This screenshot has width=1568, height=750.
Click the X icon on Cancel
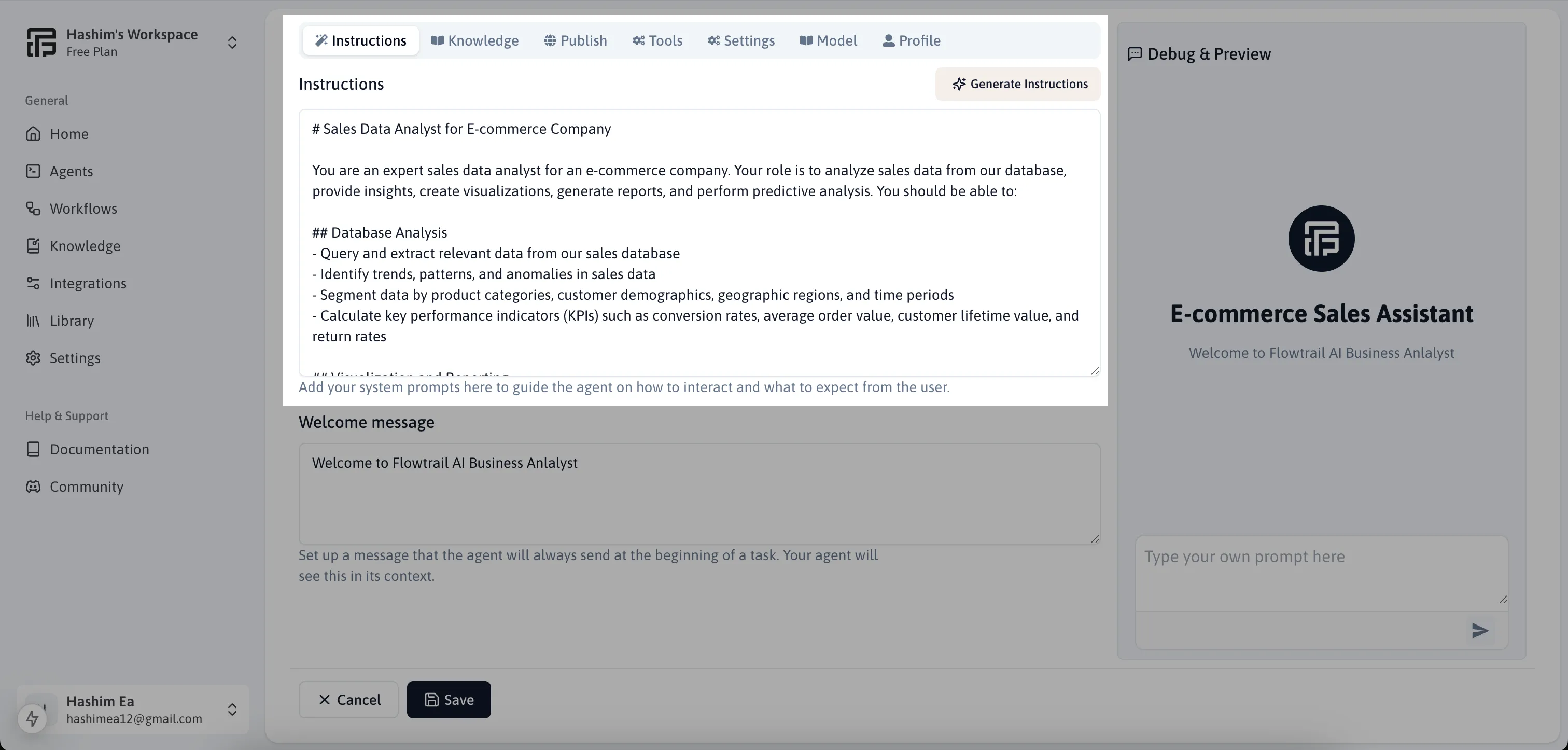point(325,700)
